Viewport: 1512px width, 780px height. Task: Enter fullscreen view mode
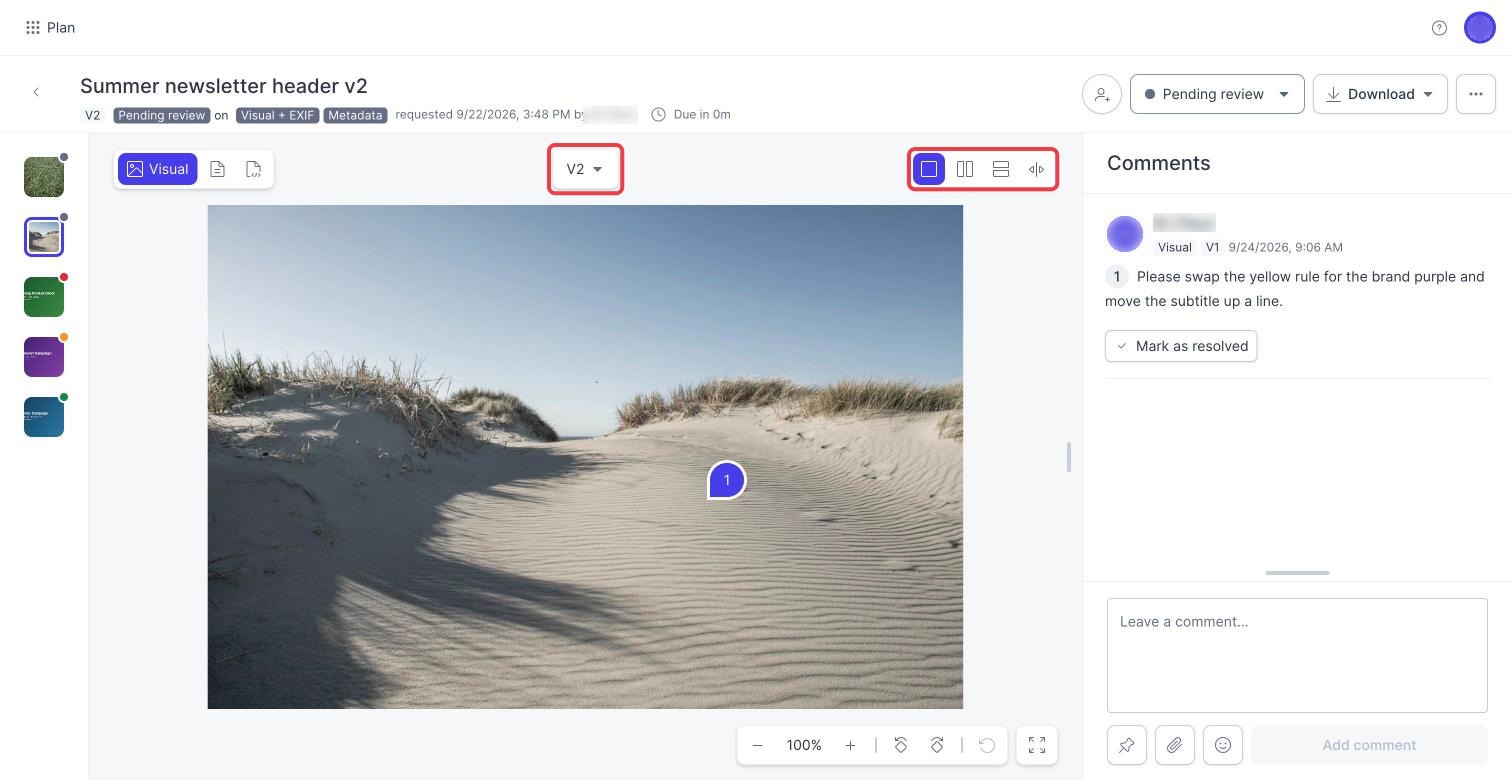[x=1037, y=745]
